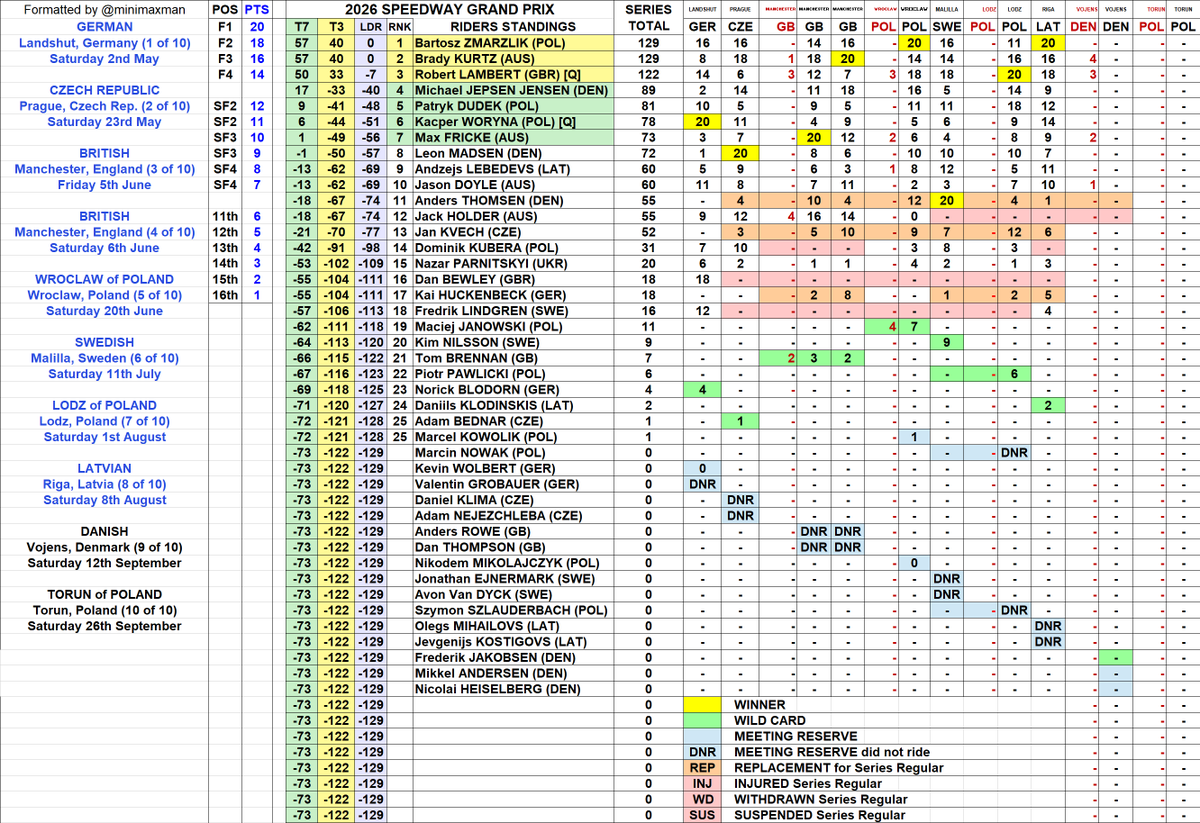The width and height of the screenshot is (1200, 823).
Task: Click 'Landshut, Germany (1 of 10)' event cell
Action: [104, 42]
